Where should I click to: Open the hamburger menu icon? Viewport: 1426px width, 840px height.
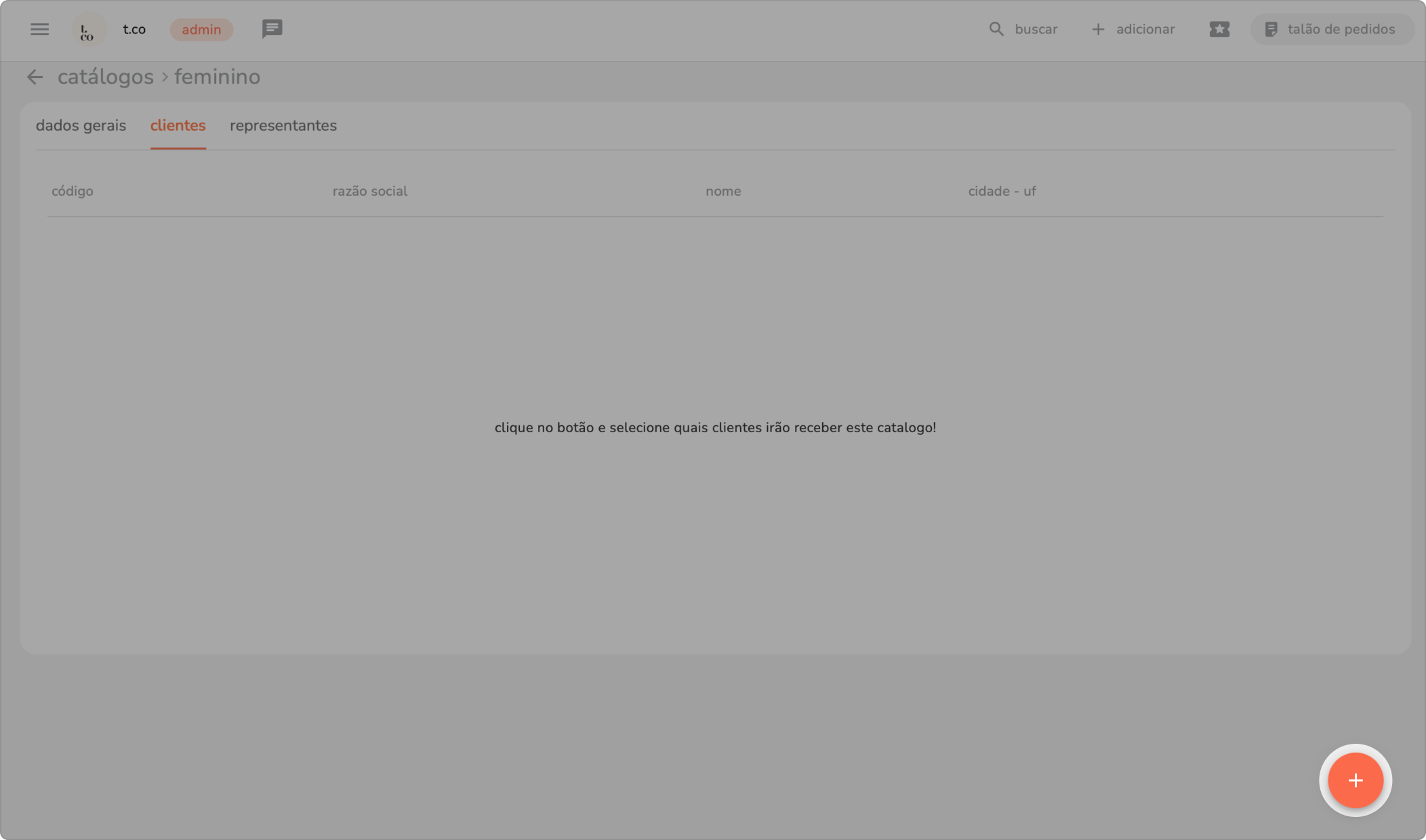[x=39, y=29]
